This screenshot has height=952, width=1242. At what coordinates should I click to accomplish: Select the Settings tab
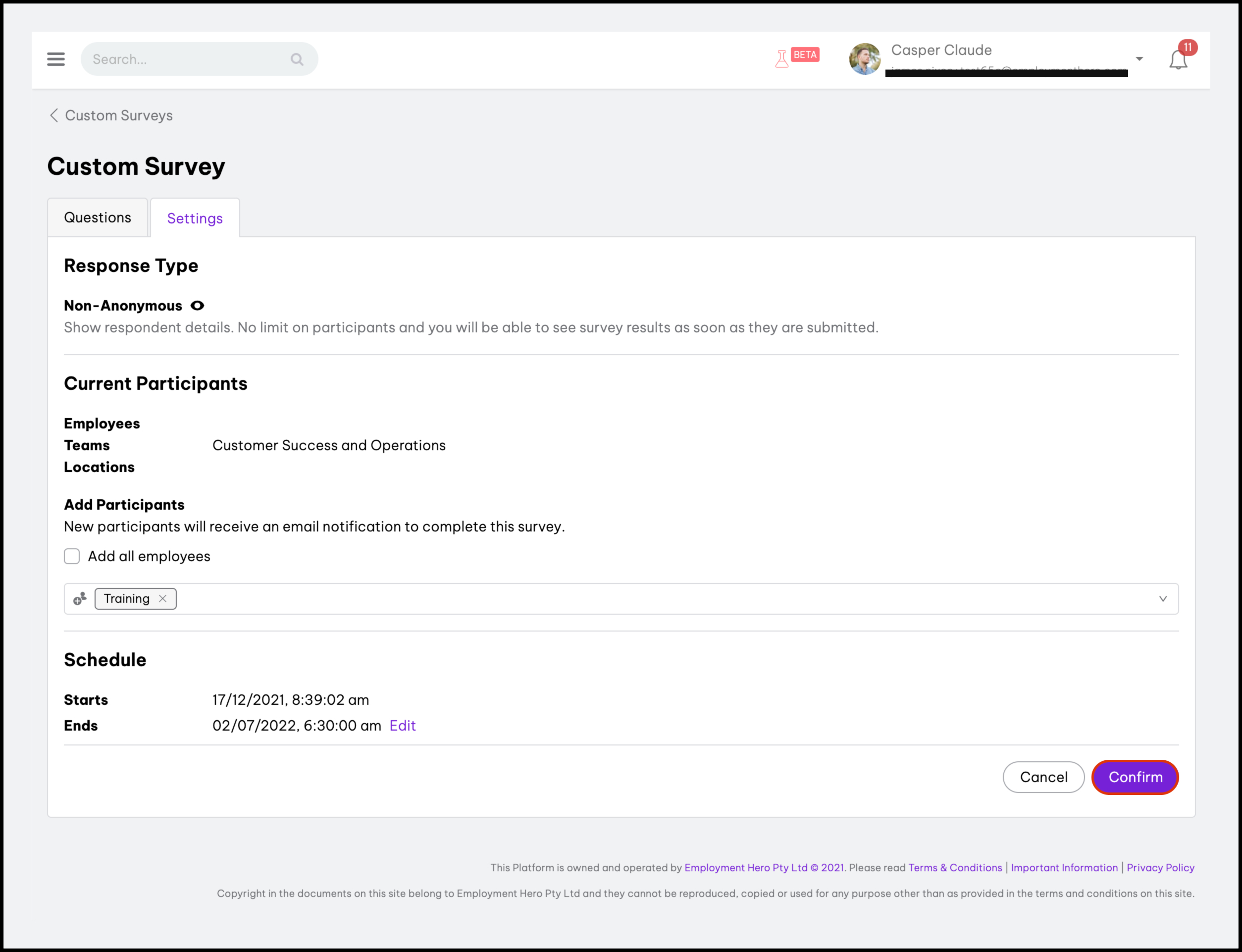point(195,218)
